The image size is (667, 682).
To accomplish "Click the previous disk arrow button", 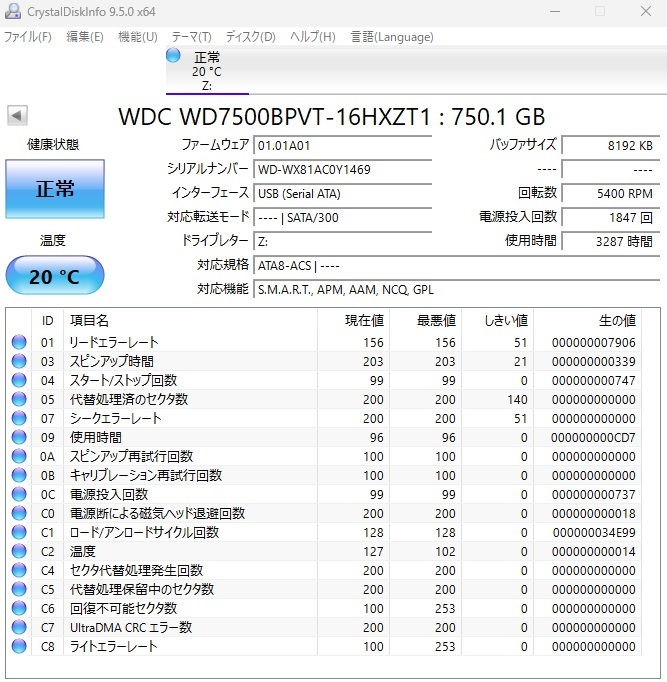I will click(x=17, y=116).
